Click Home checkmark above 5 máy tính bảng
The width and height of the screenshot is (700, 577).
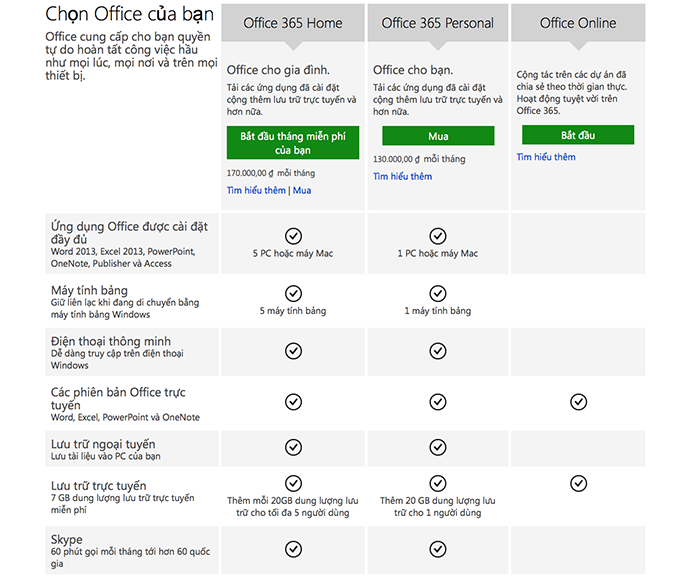coord(293,293)
